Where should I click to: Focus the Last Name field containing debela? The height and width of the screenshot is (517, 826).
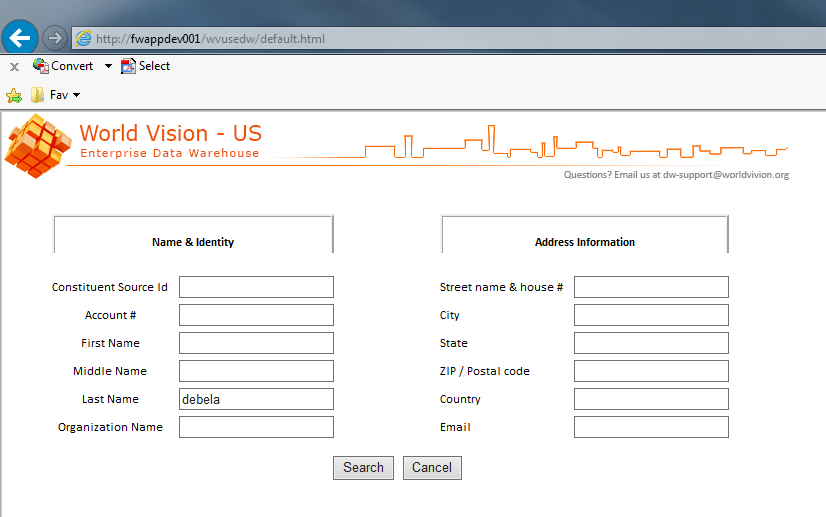(x=256, y=399)
